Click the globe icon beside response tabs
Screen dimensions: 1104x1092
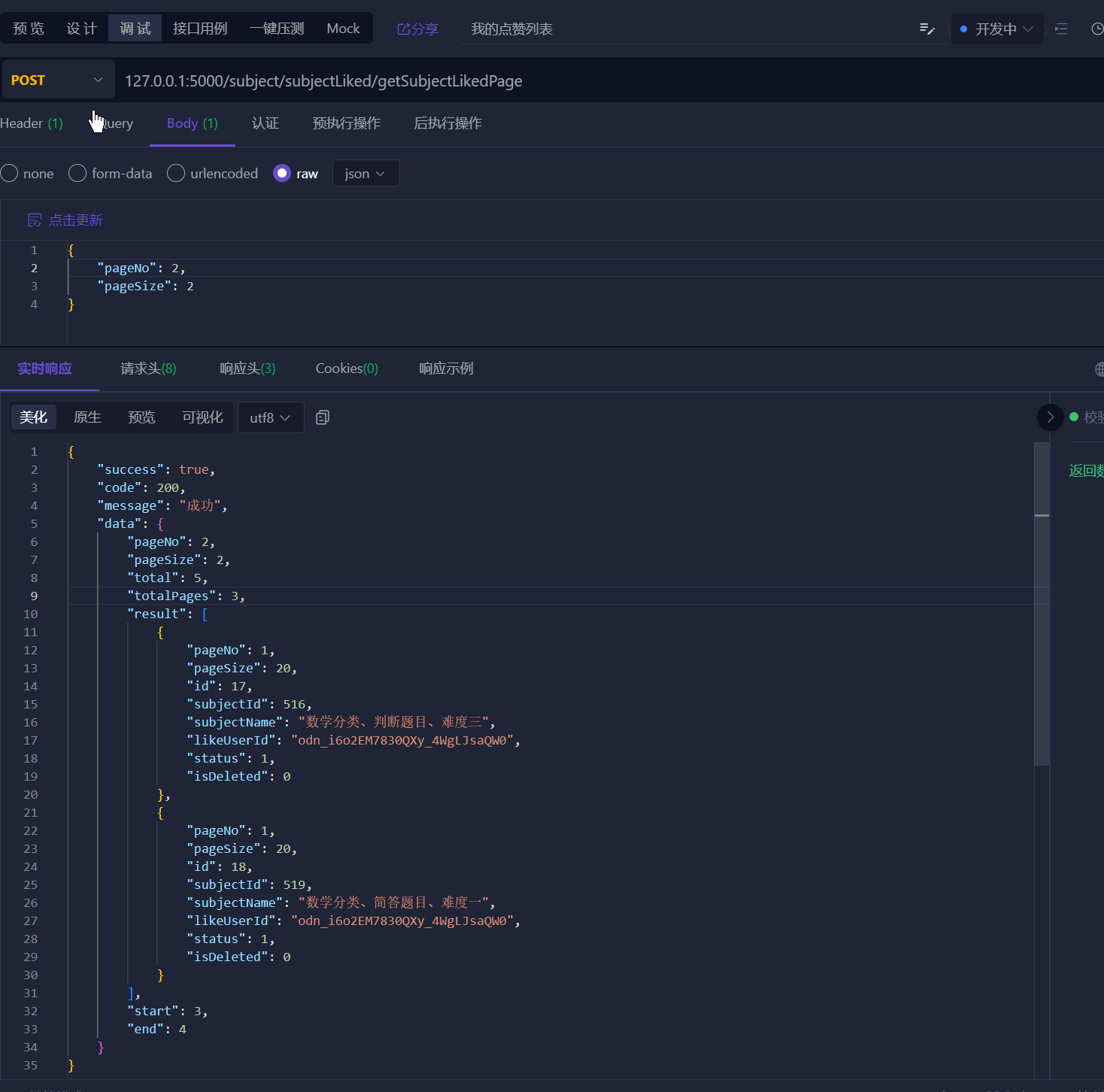coord(1099,369)
